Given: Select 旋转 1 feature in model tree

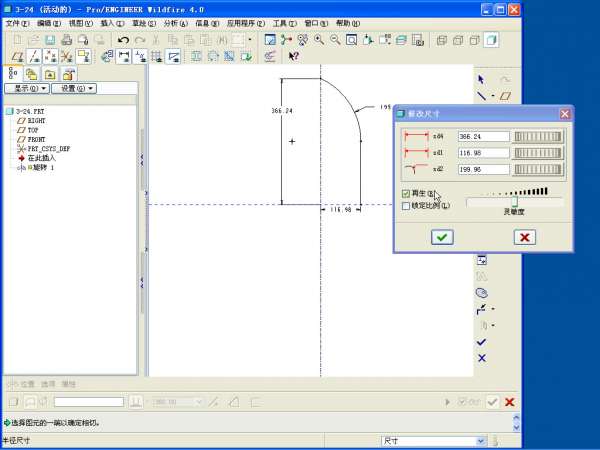Looking at the screenshot, I should pos(43,167).
